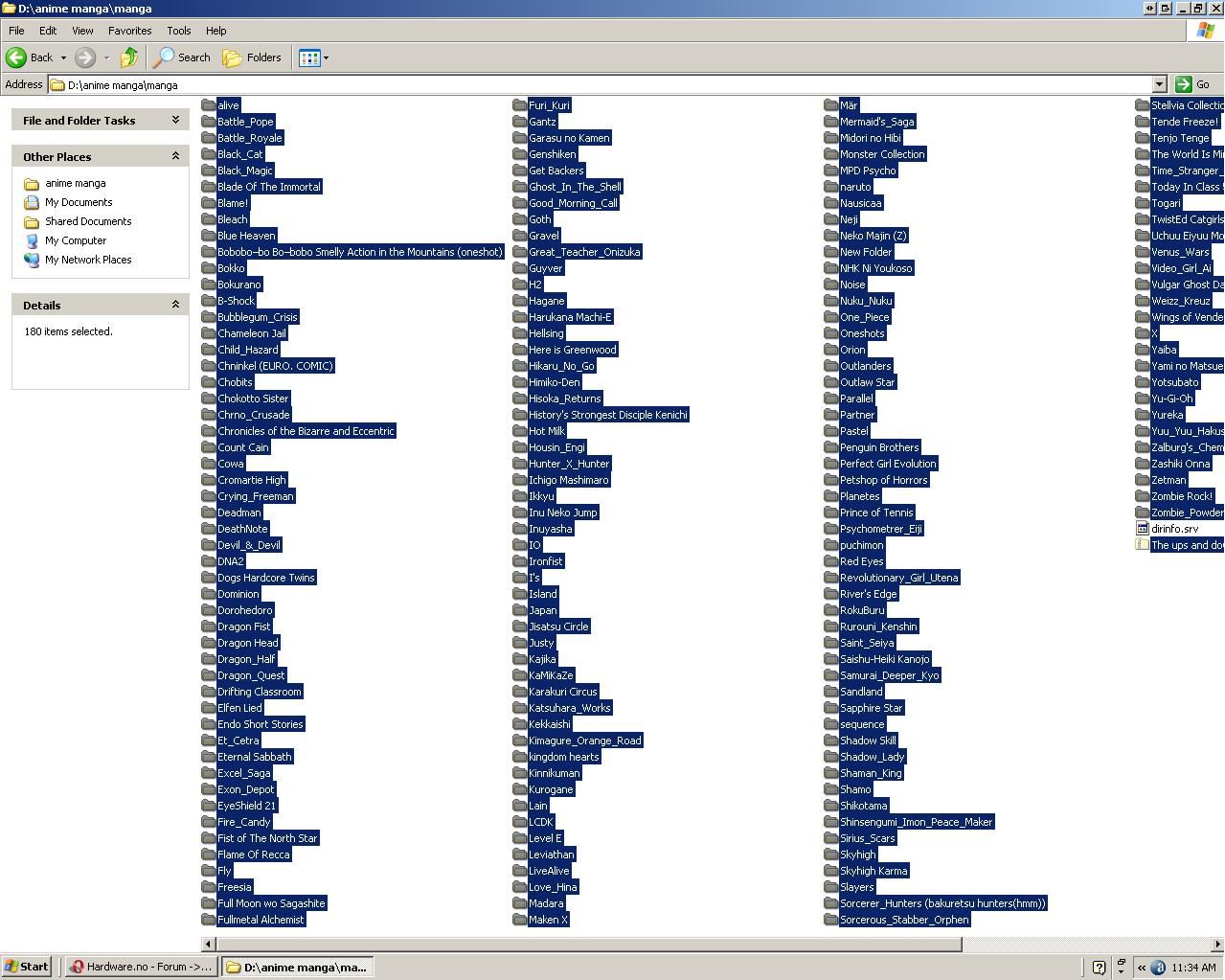1225x980 pixels.
Task: Click the help question mark tray icon
Action: pyautogui.click(x=1099, y=968)
